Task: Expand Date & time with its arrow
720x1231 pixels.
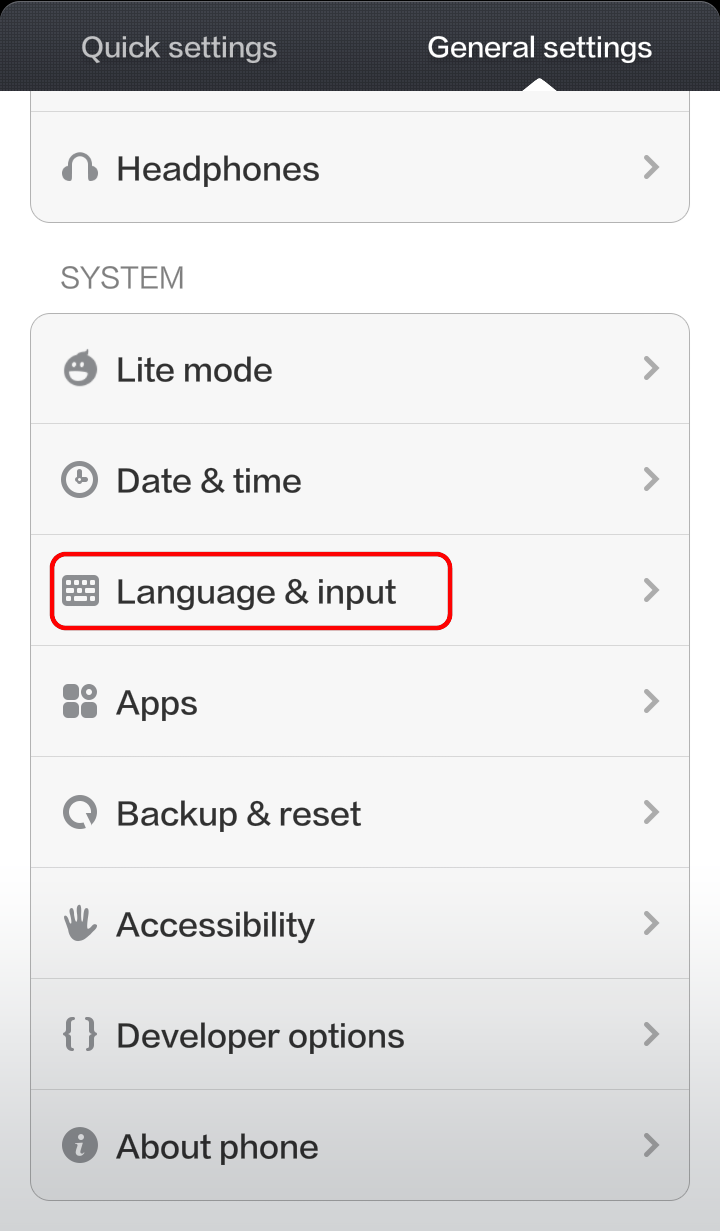Action: [x=651, y=480]
